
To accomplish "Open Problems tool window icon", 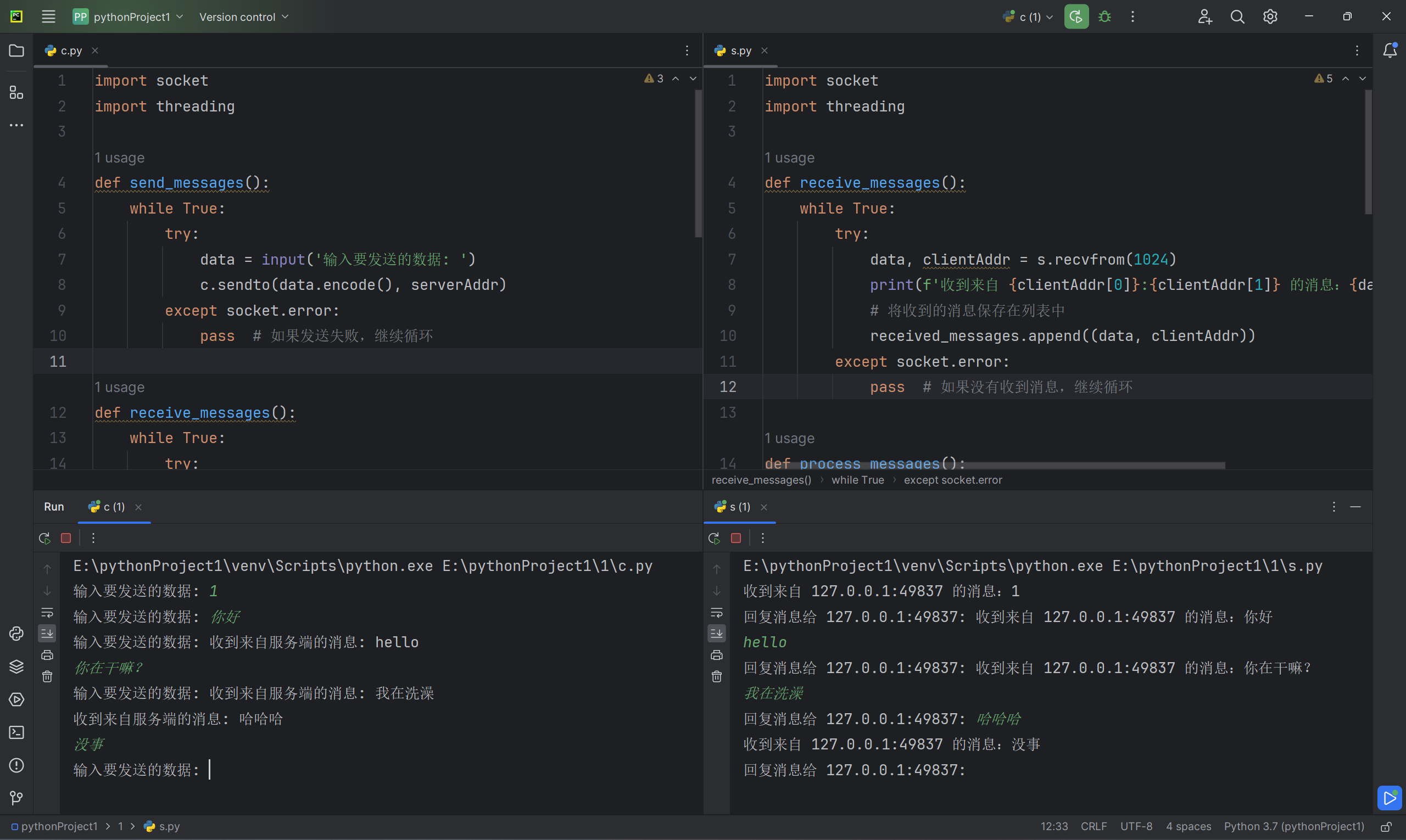I will point(16,765).
